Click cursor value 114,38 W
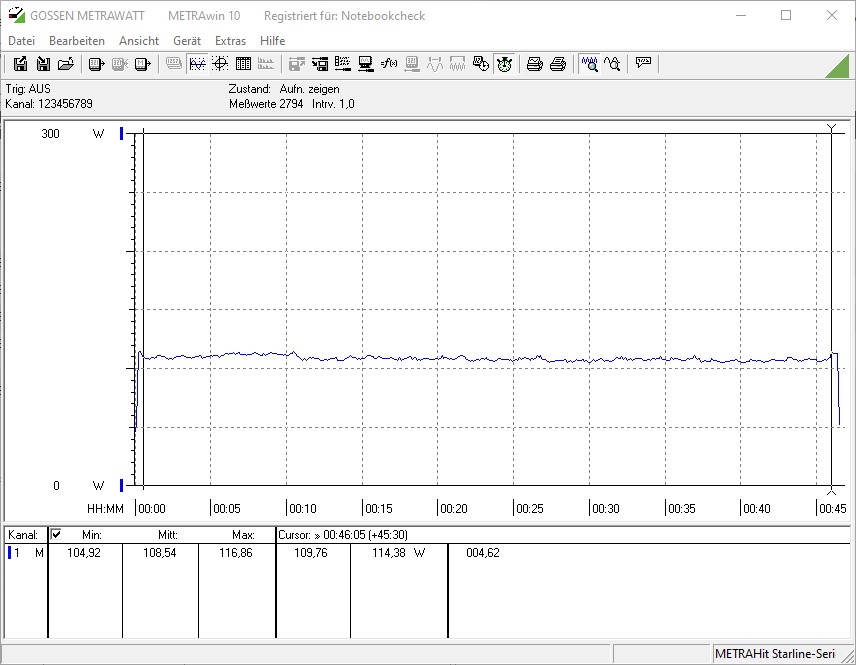The image size is (856, 665). click(398, 553)
